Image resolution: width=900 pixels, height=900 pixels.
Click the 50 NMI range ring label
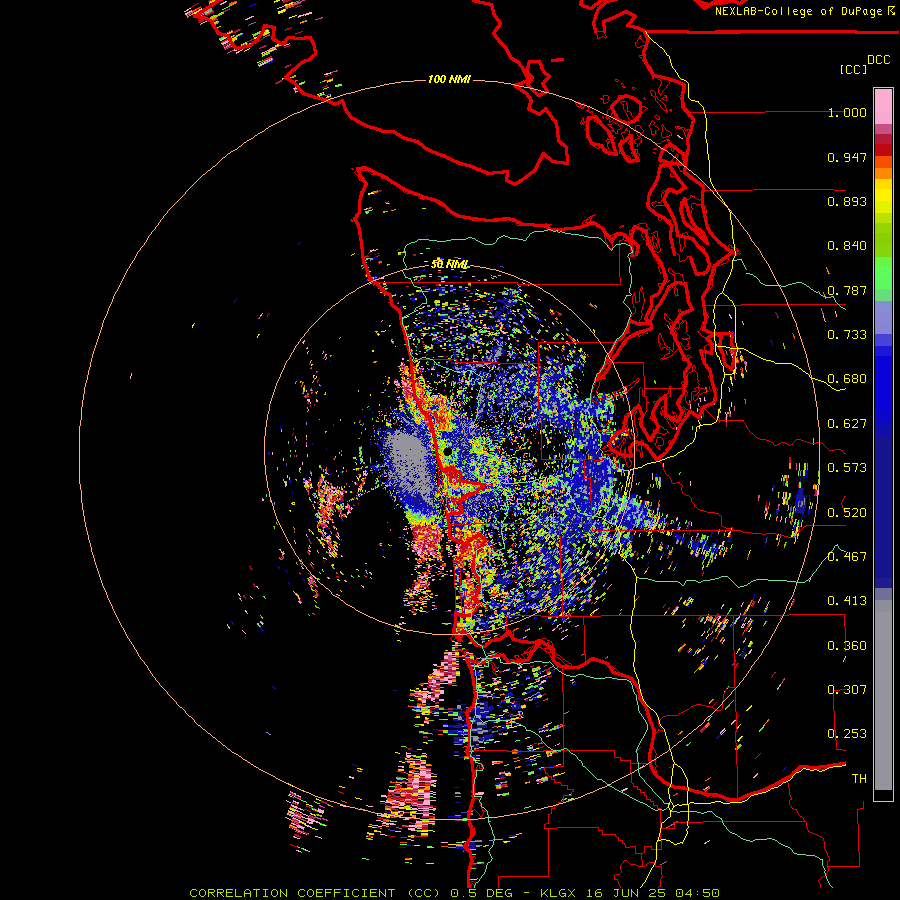(450, 264)
